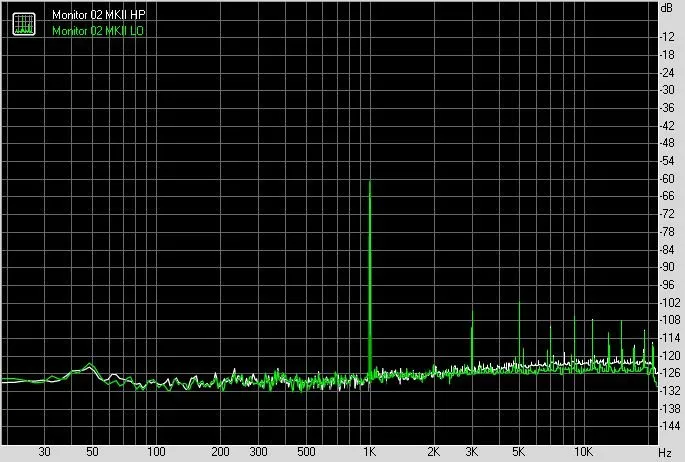Click the '-144' dB scale label
This screenshot has width=685, height=462.
(669, 426)
